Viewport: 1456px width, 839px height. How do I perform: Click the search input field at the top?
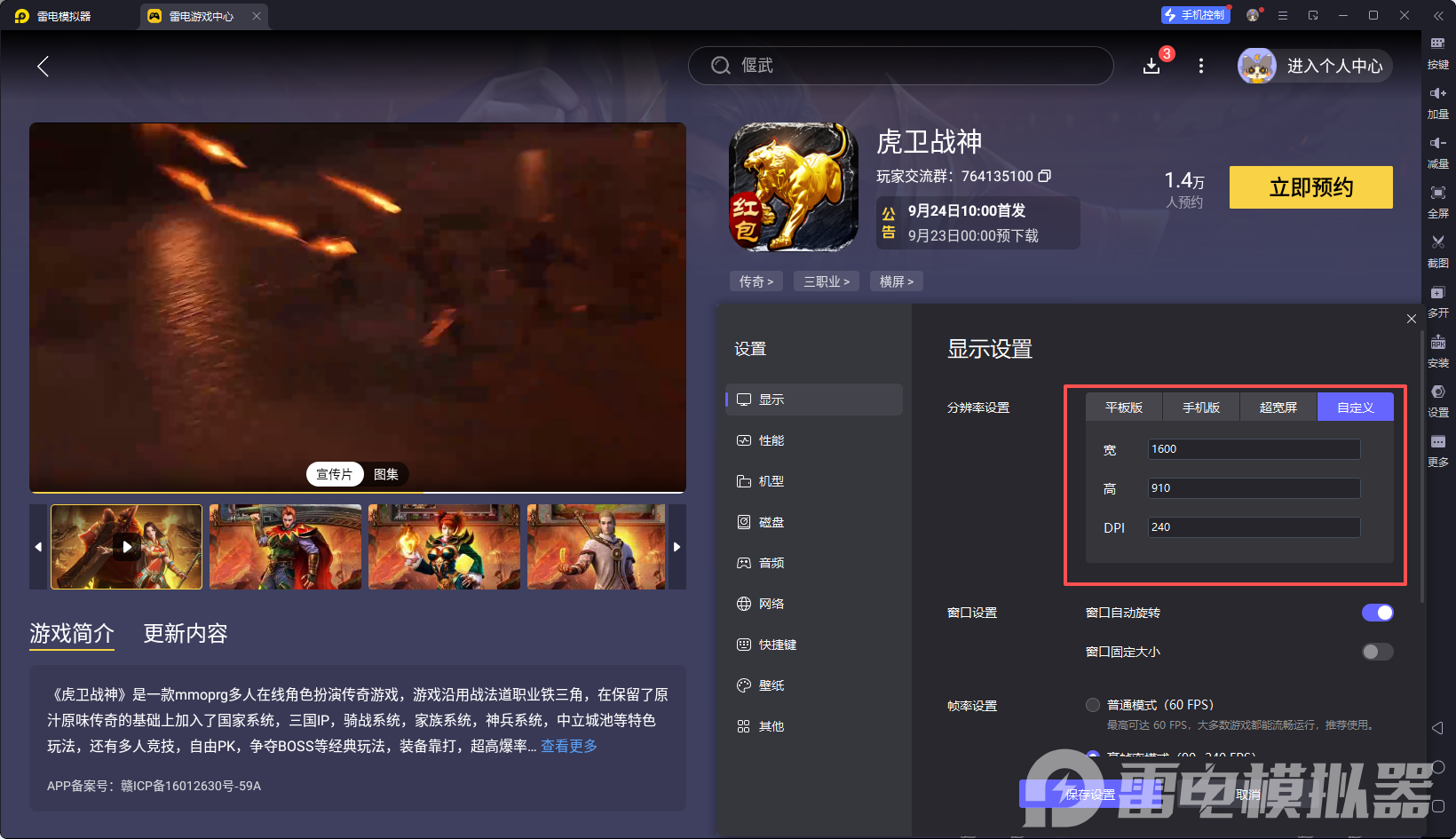click(901, 65)
